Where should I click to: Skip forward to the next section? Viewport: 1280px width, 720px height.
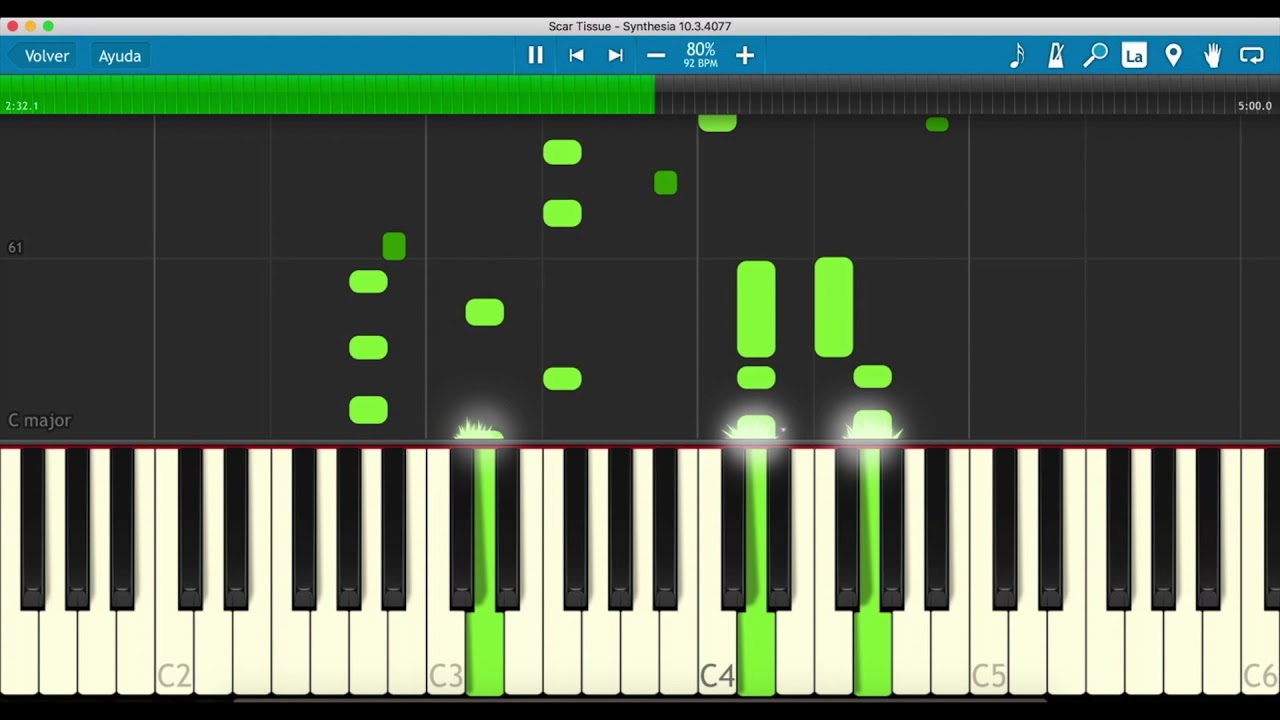tap(616, 56)
